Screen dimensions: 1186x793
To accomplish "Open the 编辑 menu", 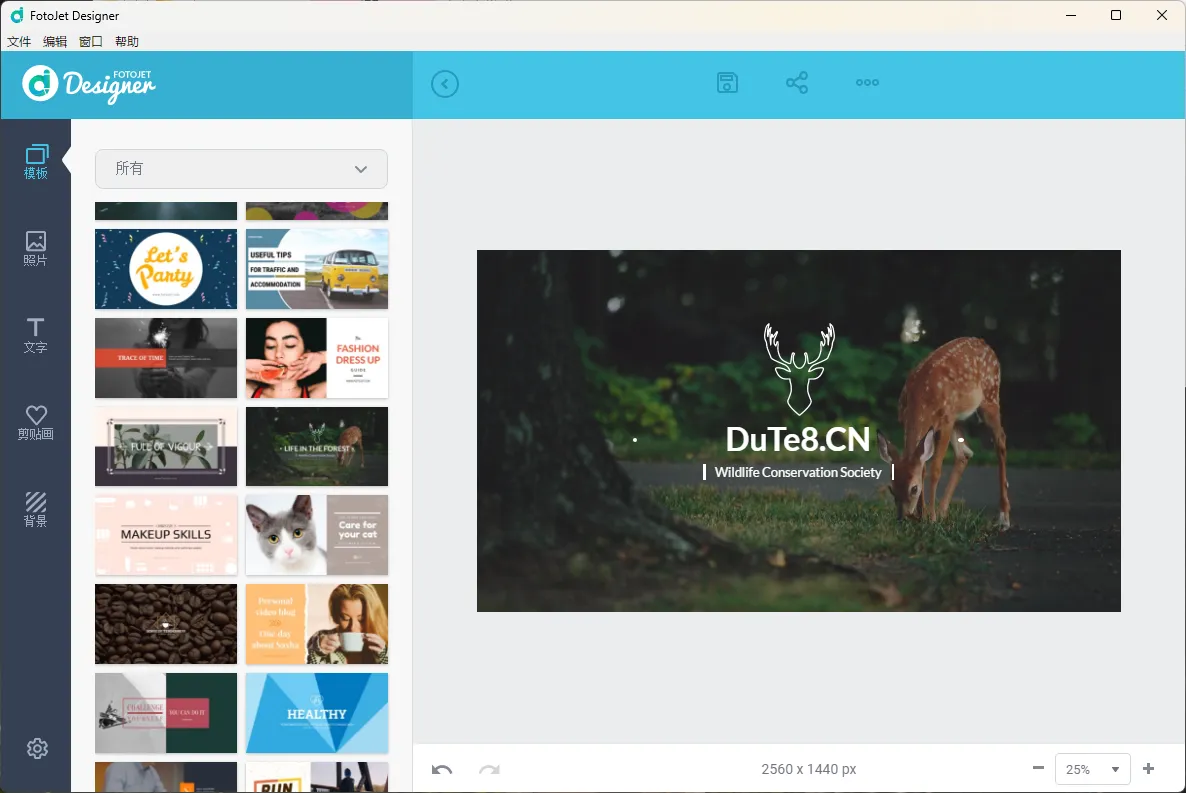I will [55, 42].
